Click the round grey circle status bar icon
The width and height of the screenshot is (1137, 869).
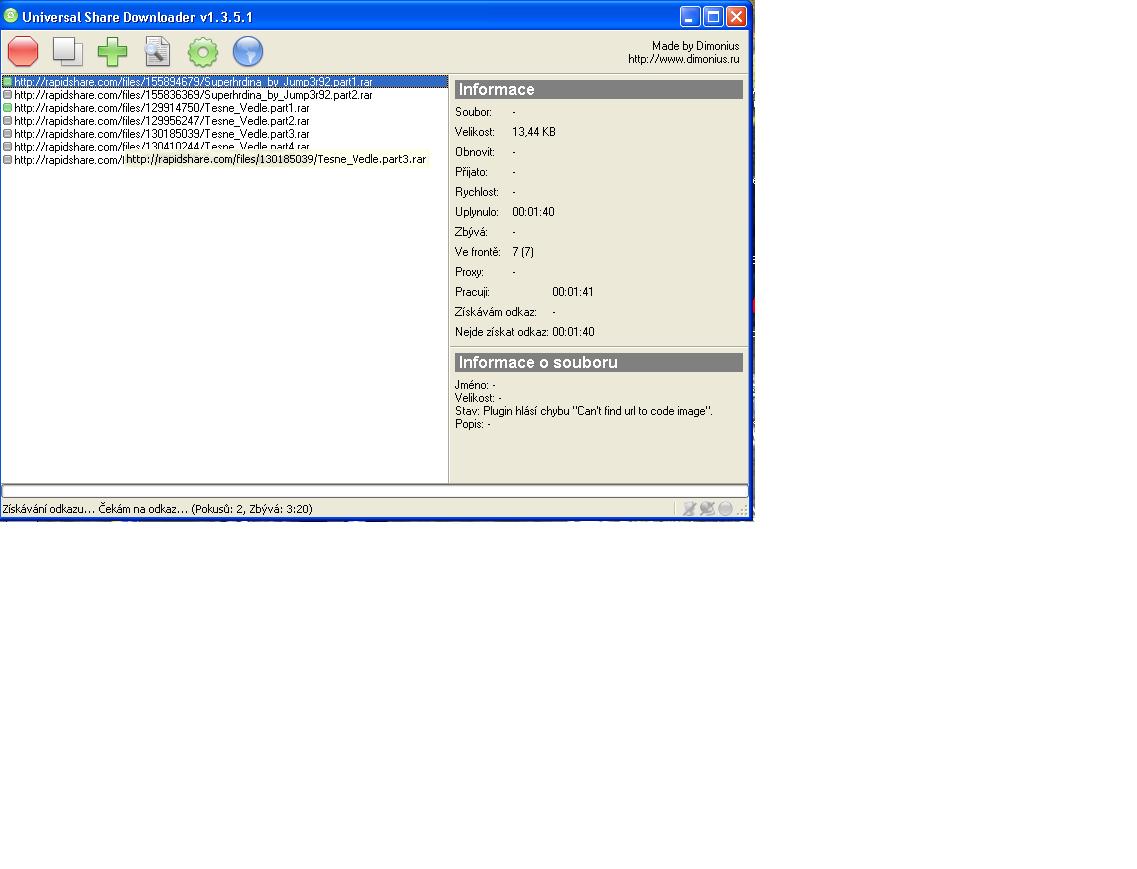[725, 508]
